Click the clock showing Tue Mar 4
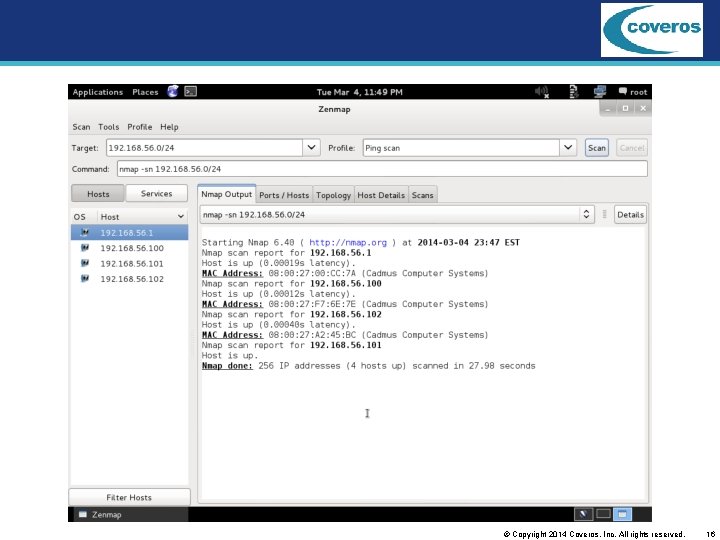720x540 pixels. (x=360, y=92)
